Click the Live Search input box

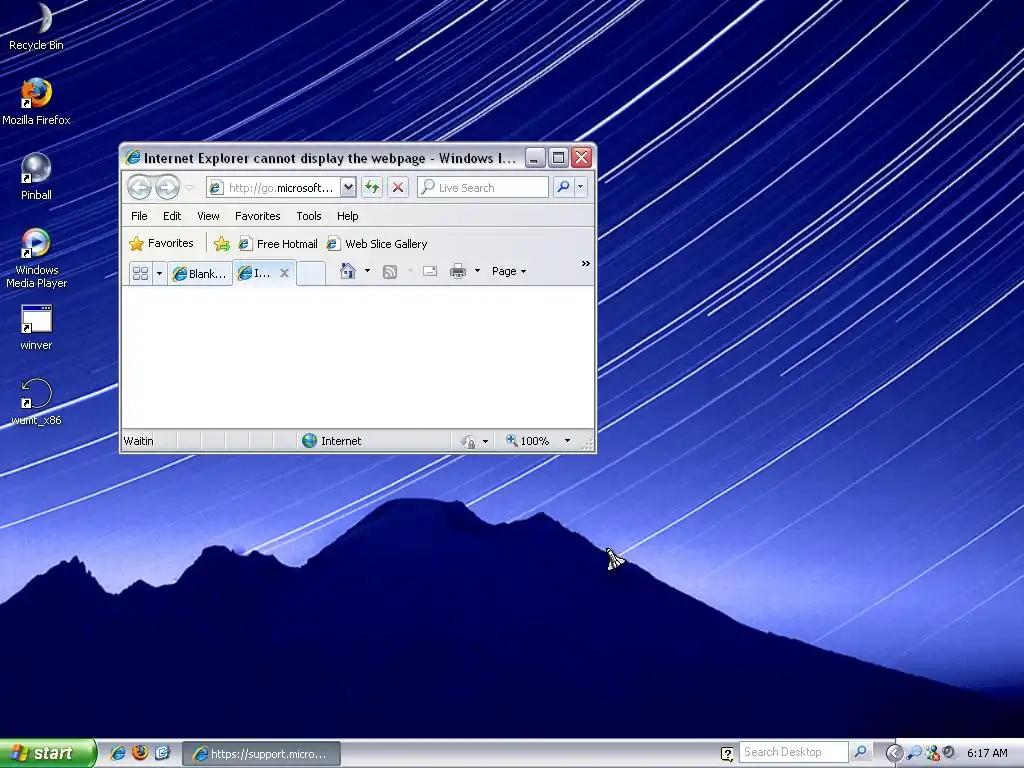pos(483,187)
